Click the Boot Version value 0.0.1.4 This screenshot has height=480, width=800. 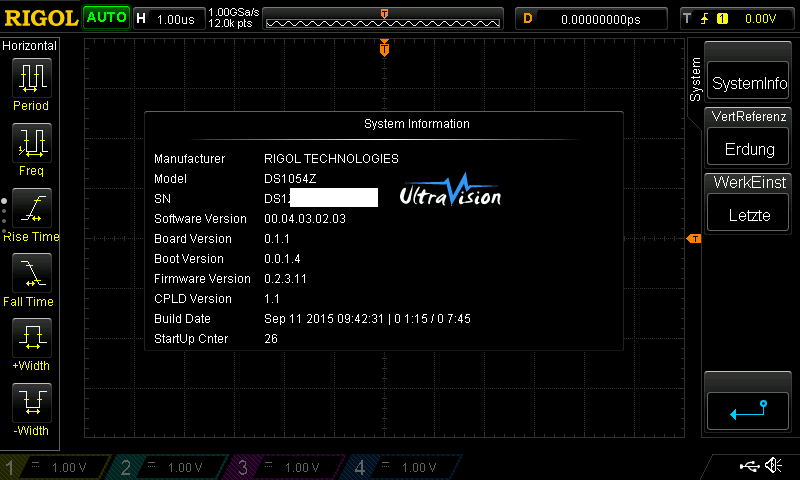[282, 259]
